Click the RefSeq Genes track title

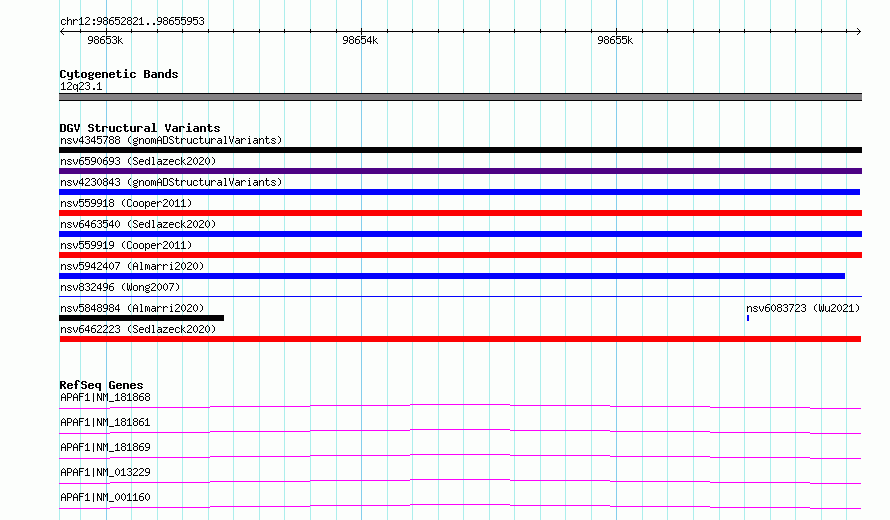[x=101, y=385]
